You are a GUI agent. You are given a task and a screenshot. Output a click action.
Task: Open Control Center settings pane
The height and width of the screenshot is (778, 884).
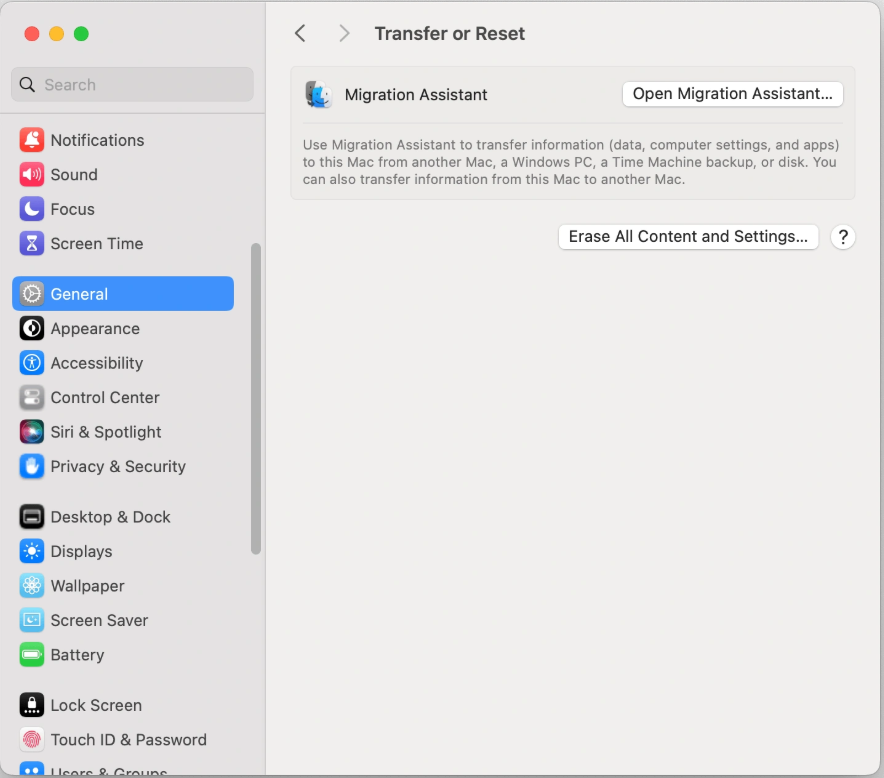pyautogui.click(x=105, y=398)
